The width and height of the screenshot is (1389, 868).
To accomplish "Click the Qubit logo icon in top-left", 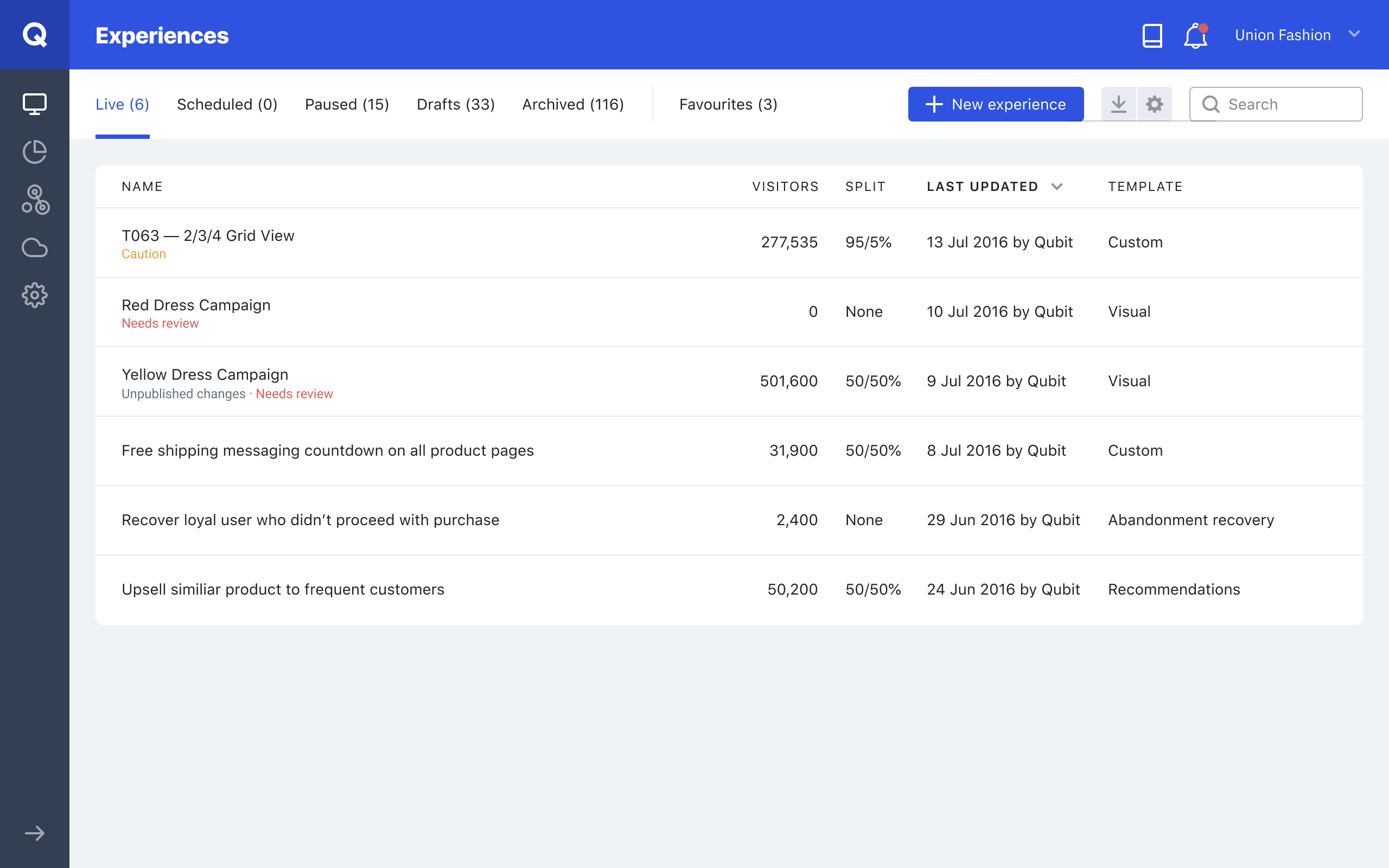I will pyautogui.click(x=35, y=35).
